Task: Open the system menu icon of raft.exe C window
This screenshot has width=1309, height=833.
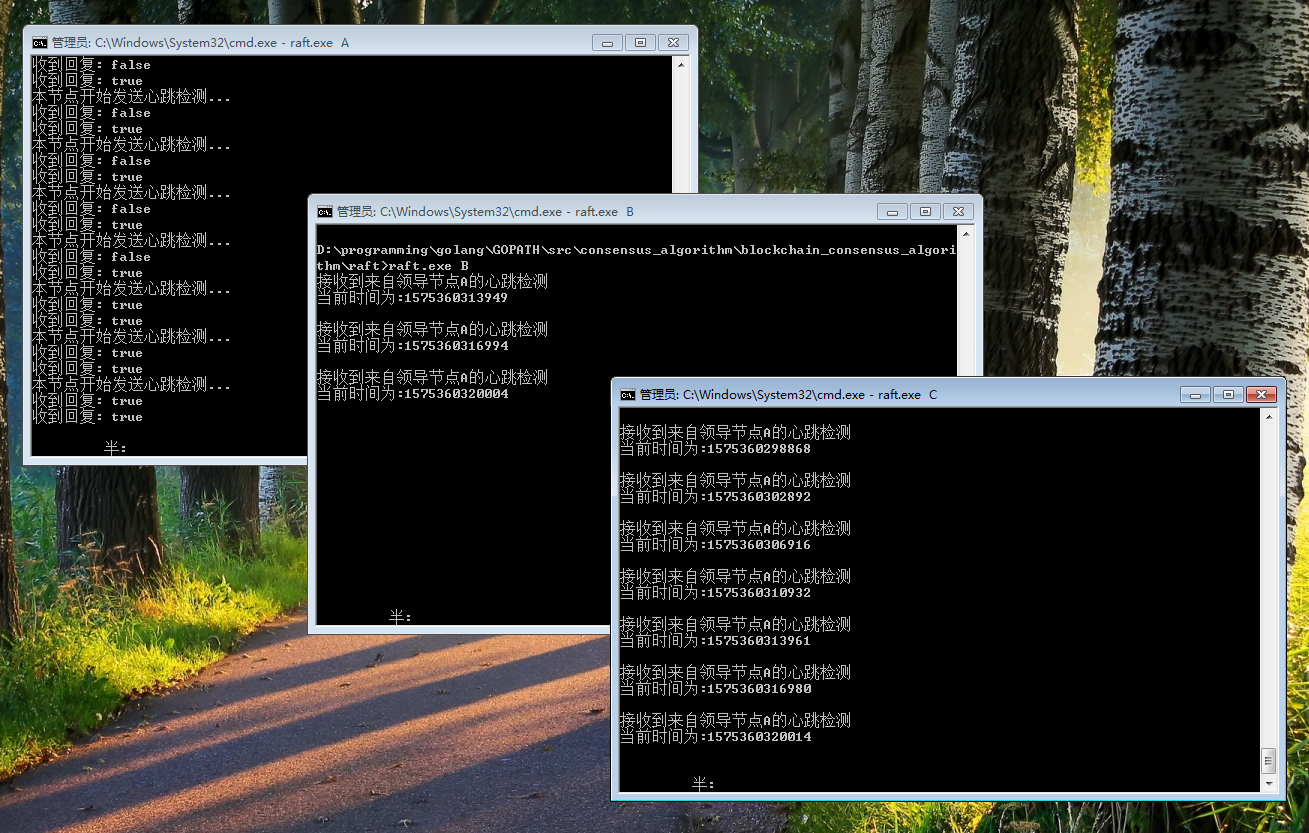Action: pos(626,394)
